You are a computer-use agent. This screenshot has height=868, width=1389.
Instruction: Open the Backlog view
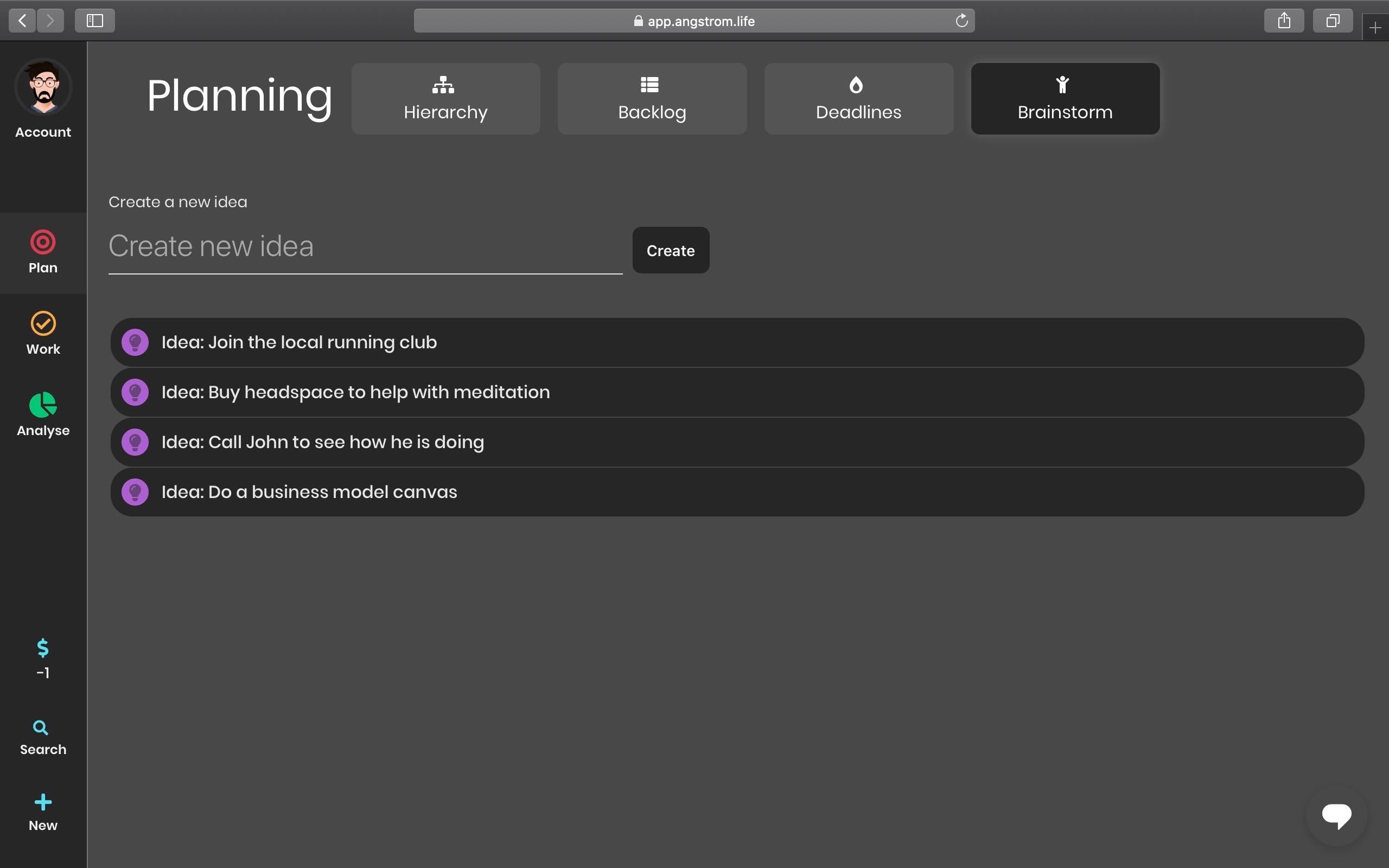click(652, 98)
